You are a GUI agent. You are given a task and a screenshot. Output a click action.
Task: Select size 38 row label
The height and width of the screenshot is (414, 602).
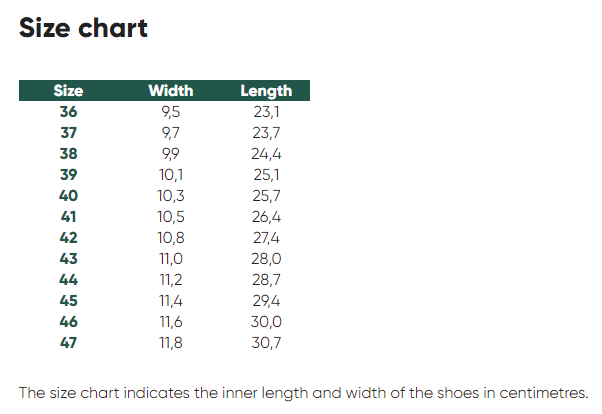pyautogui.click(x=68, y=154)
